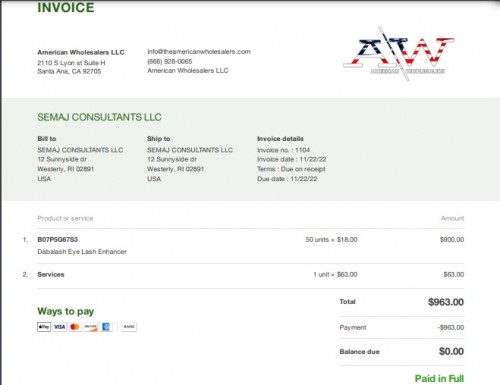
Task: Click the $63.00 services amount
Action: [454, 275]
